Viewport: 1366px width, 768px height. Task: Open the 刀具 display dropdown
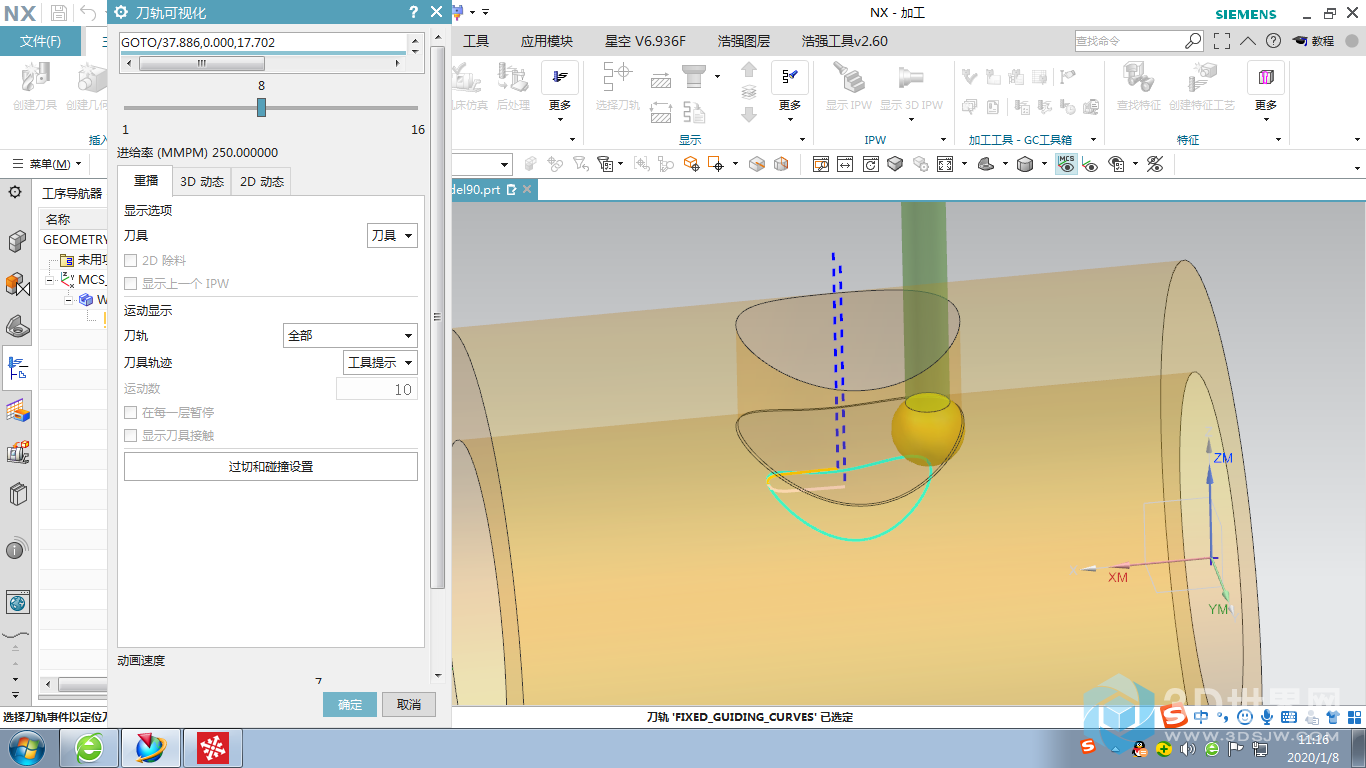click(x=392, y=235)
